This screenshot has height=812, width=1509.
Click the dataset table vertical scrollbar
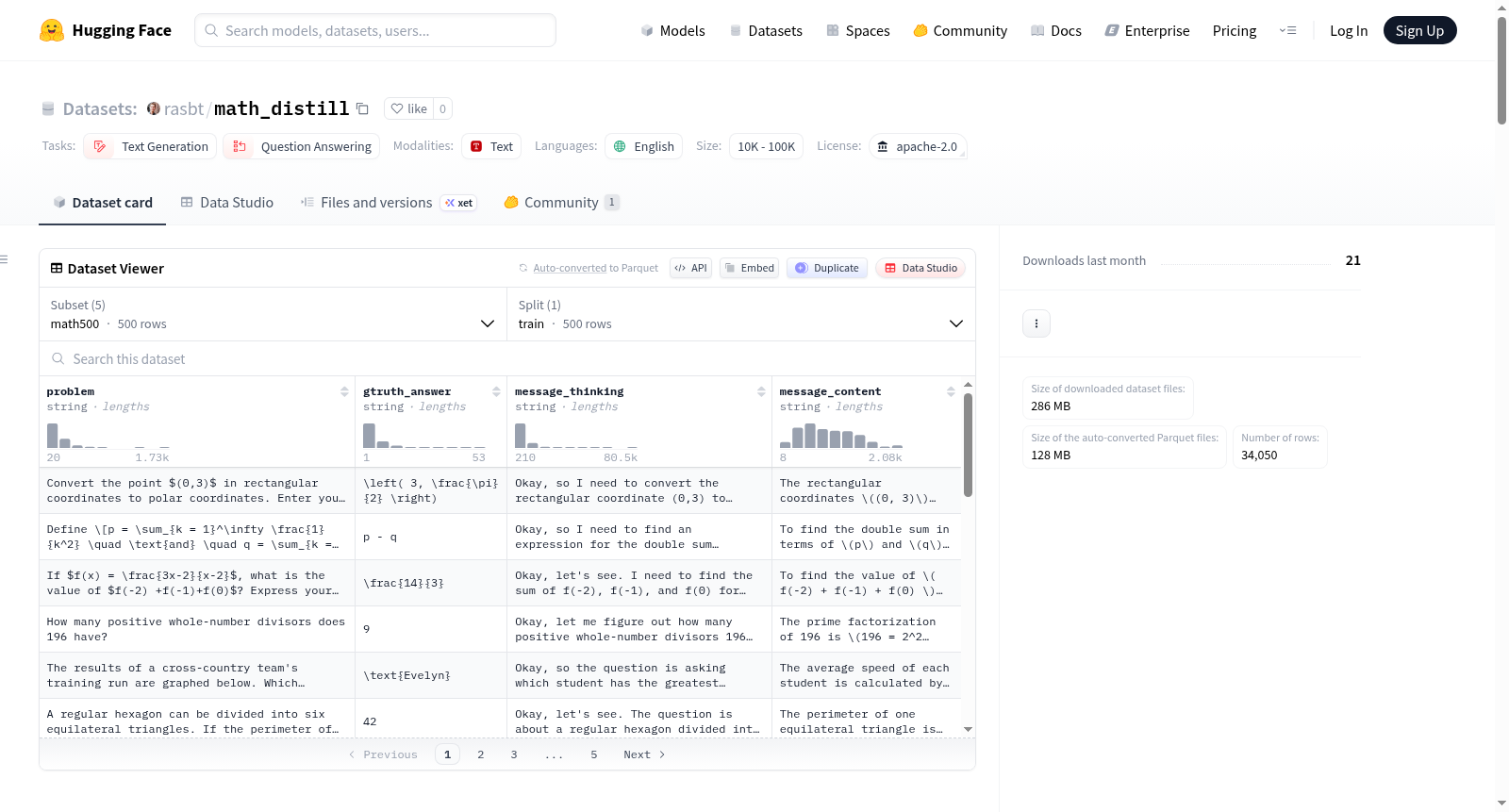[968, 445]
